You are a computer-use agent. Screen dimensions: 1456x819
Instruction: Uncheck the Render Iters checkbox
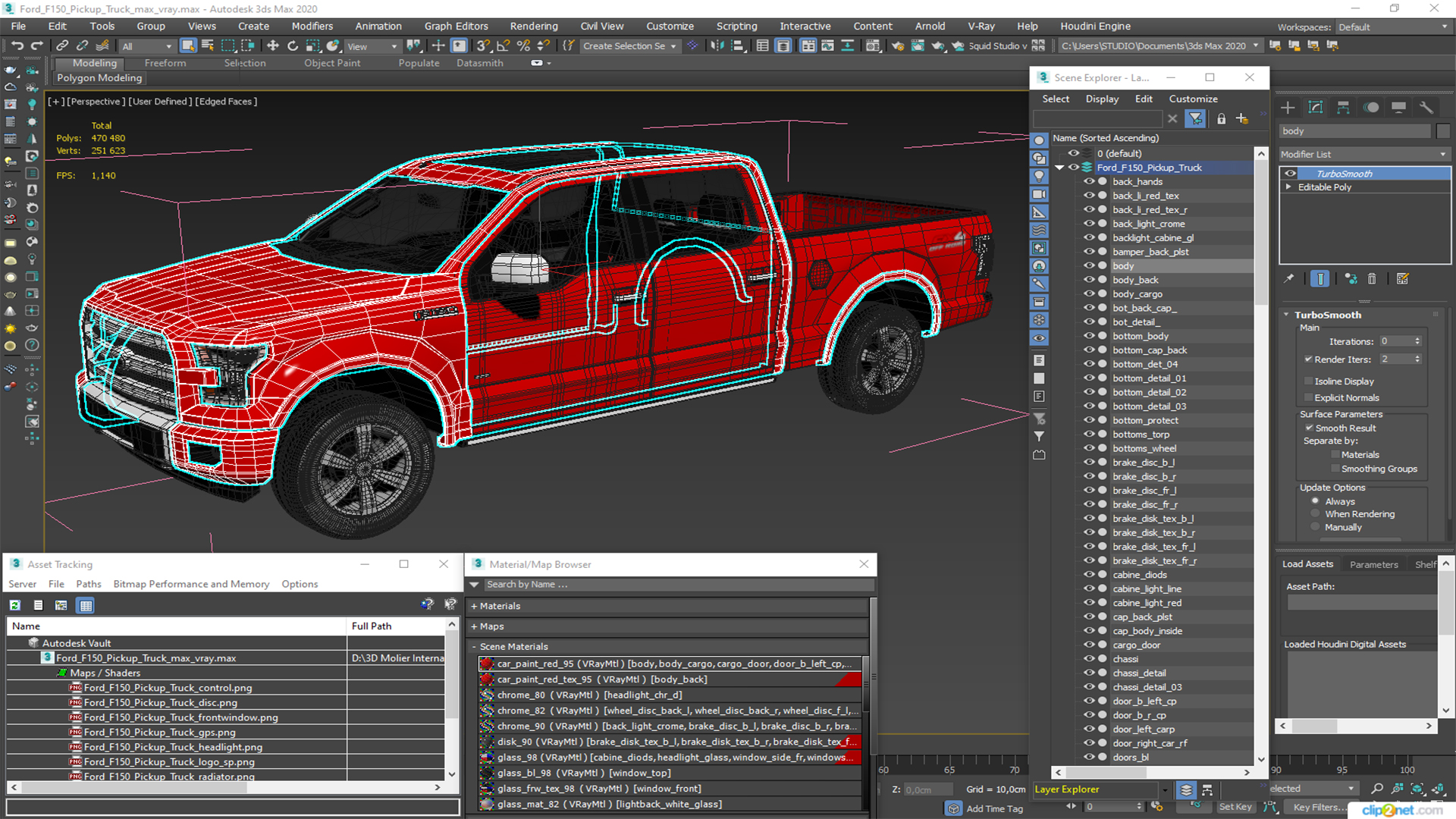pos(1308,359)
